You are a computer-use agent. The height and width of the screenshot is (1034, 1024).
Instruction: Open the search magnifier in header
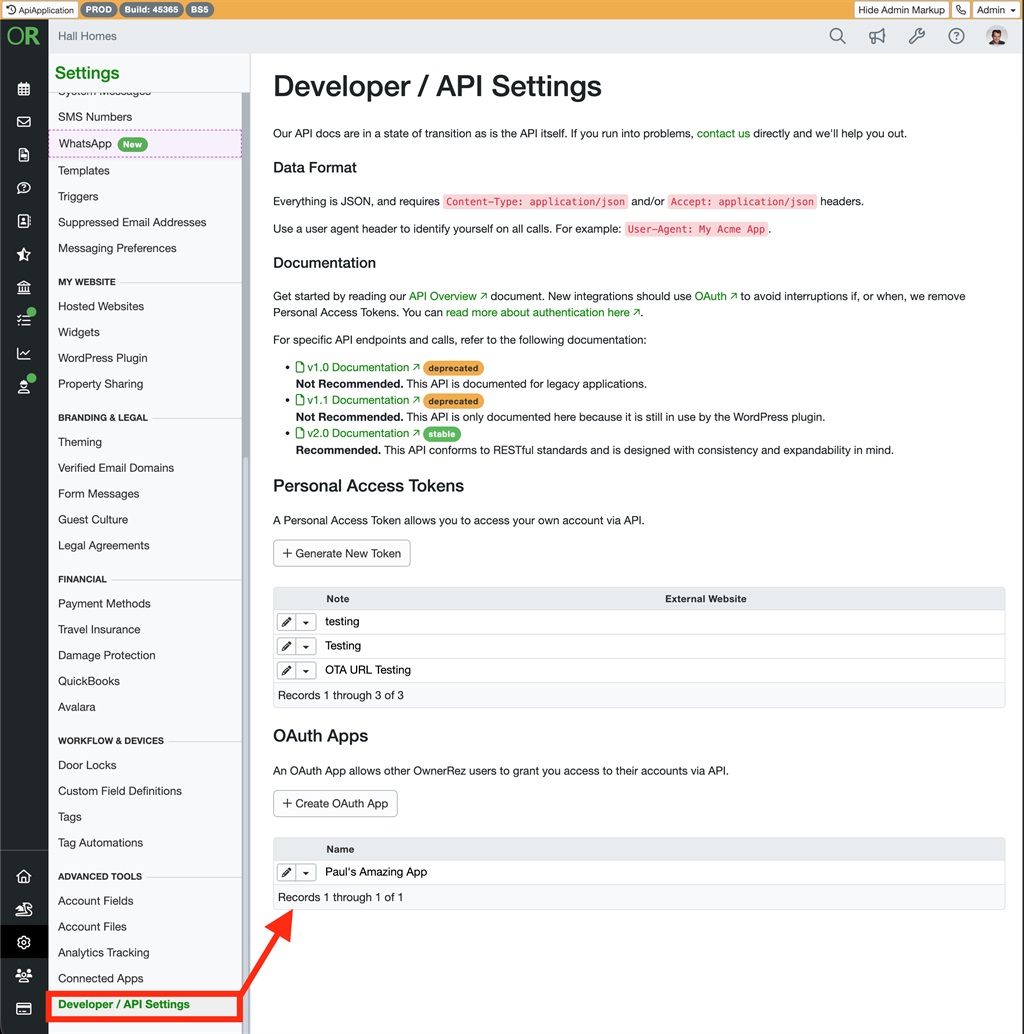(x=837, y=37)
